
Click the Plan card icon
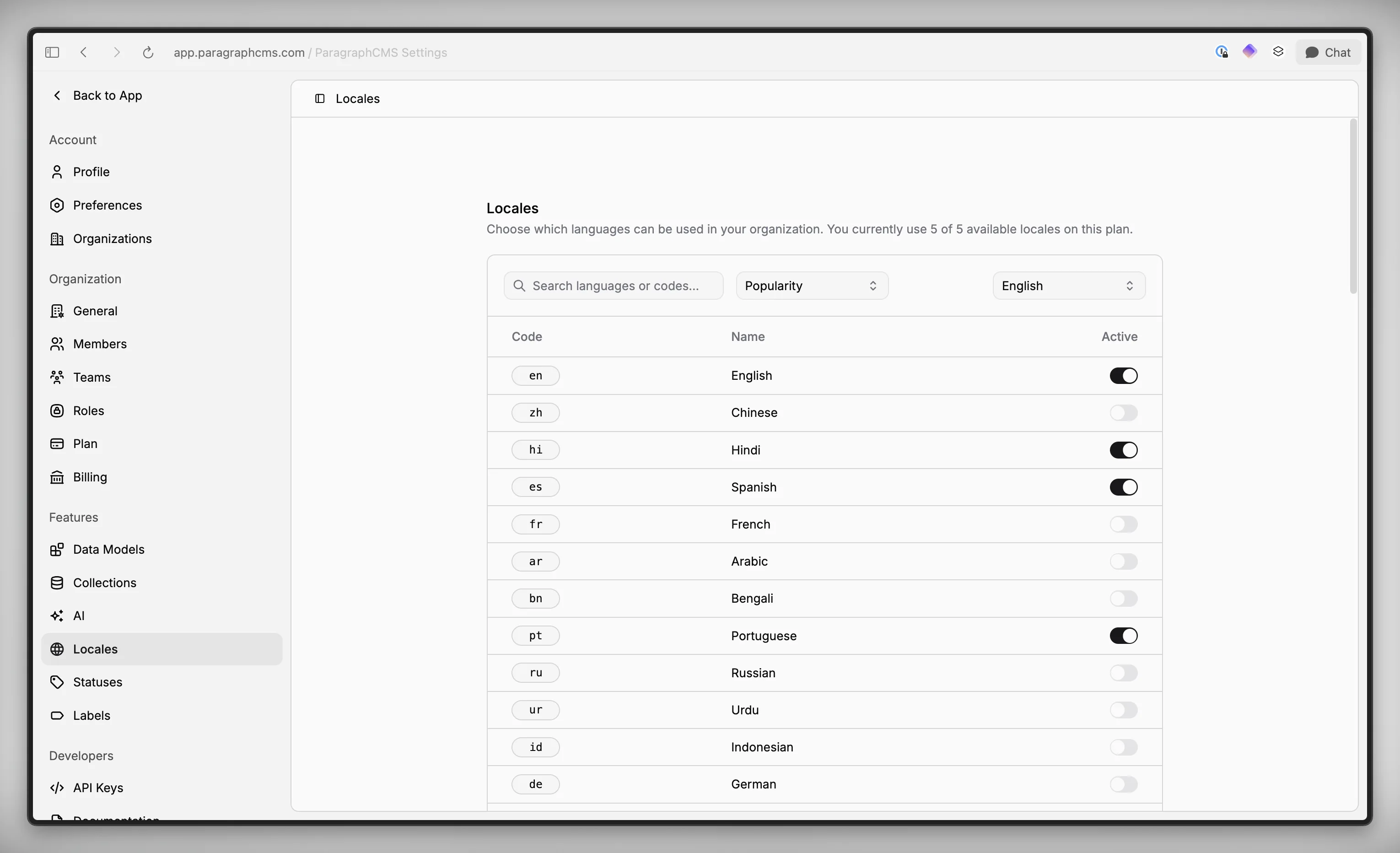tap(57, 444)
